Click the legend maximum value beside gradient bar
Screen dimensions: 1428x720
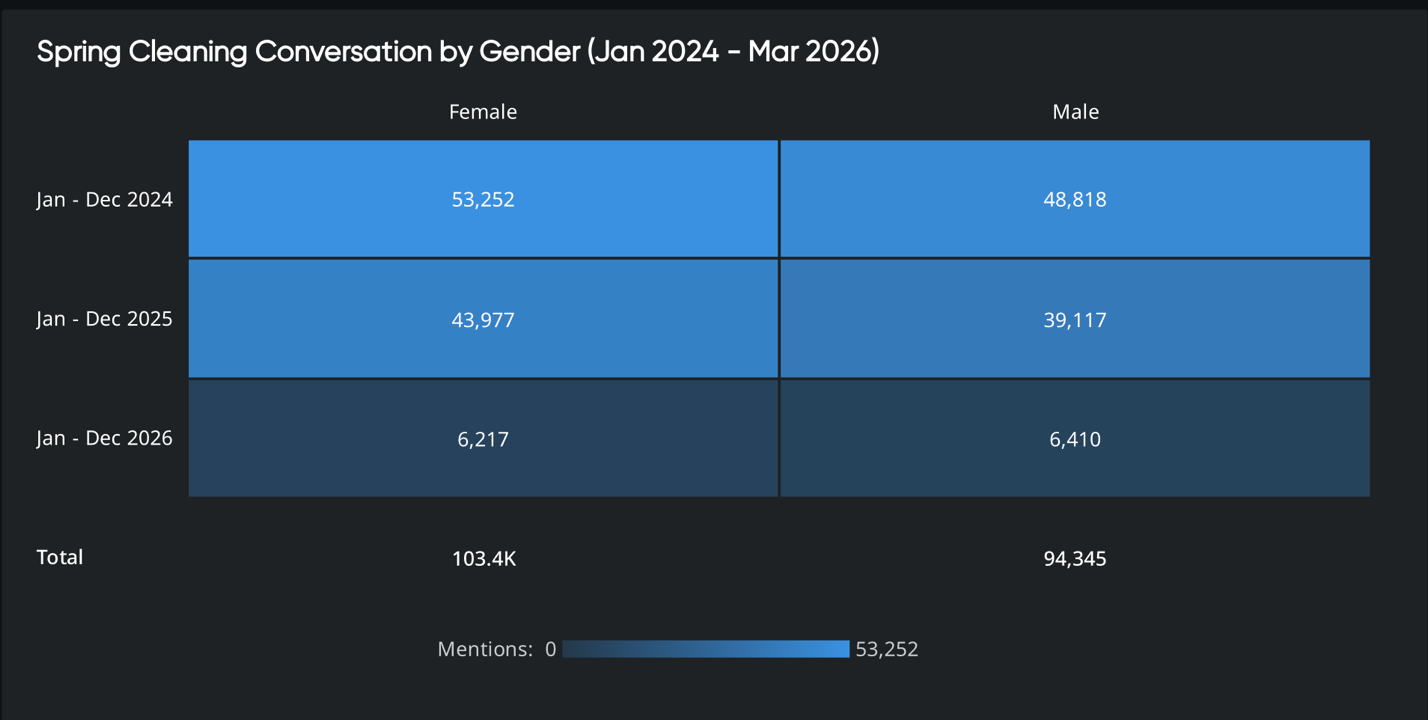pyautogui.click(x=887, y=649)
